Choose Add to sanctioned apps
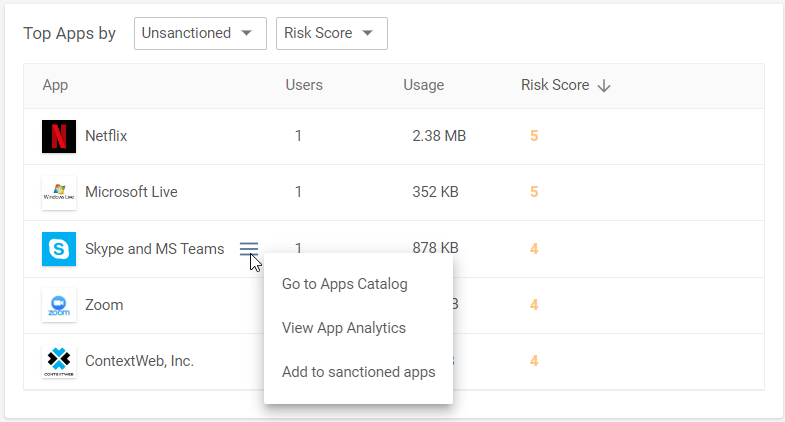 (x=358, y=372)
